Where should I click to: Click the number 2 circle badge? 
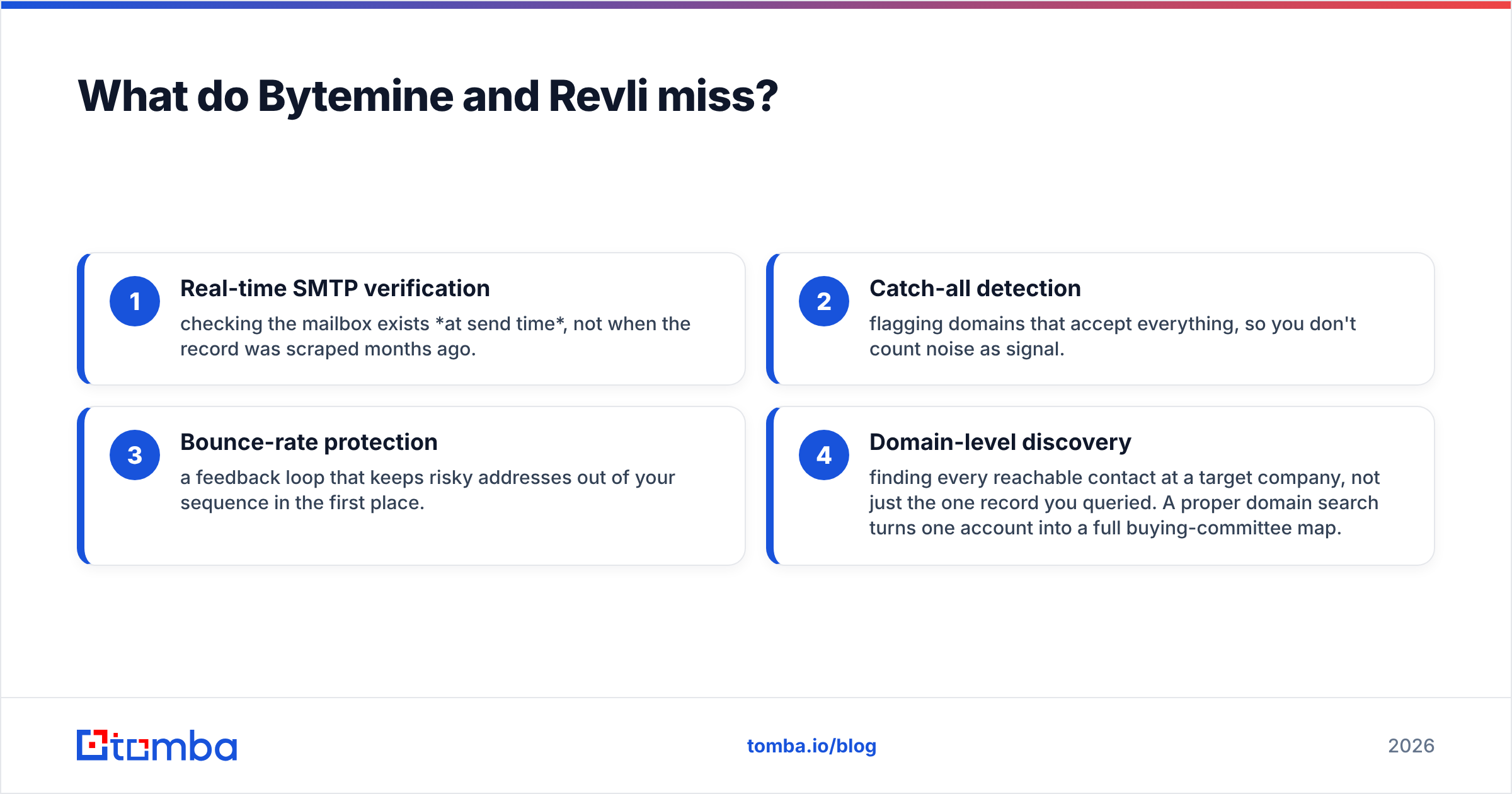pos(824,301)
